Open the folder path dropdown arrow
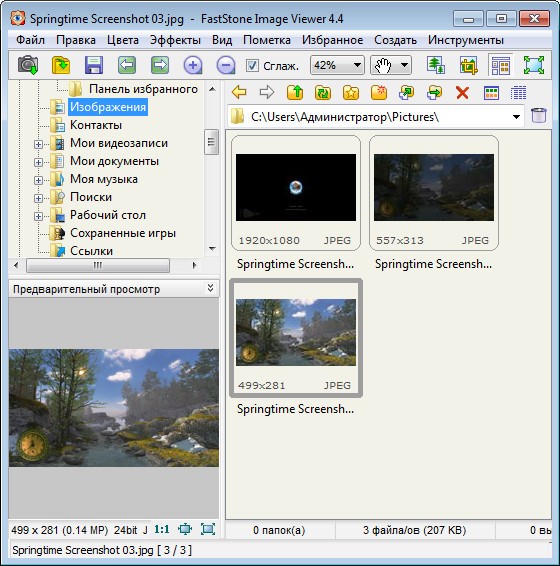The height and width of the screenshot is (566, 560). click(516, 117)
